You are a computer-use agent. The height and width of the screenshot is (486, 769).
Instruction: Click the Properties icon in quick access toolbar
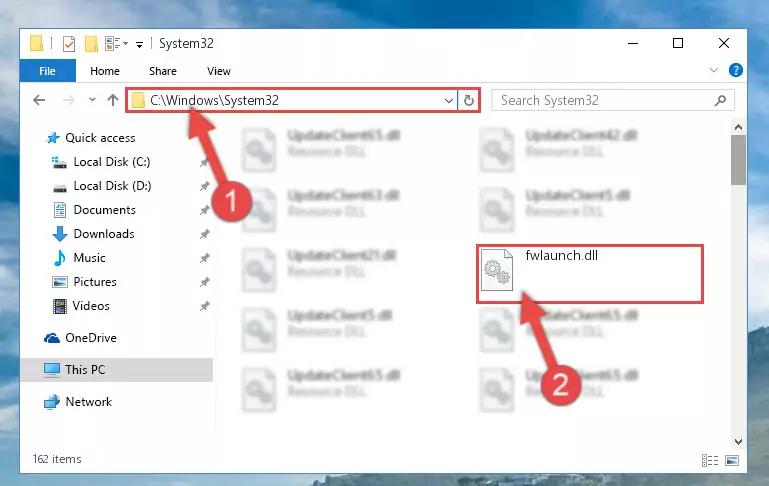[x=69, y=44]
